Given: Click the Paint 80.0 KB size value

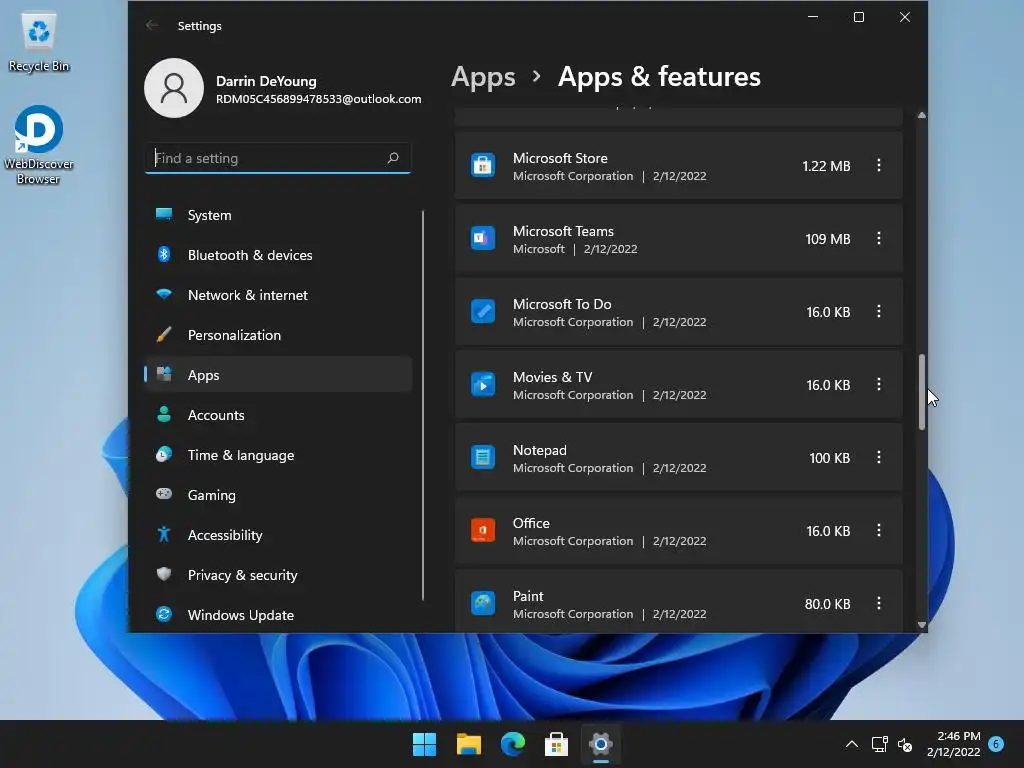Looking at the screenshot, I should [827, 604].
